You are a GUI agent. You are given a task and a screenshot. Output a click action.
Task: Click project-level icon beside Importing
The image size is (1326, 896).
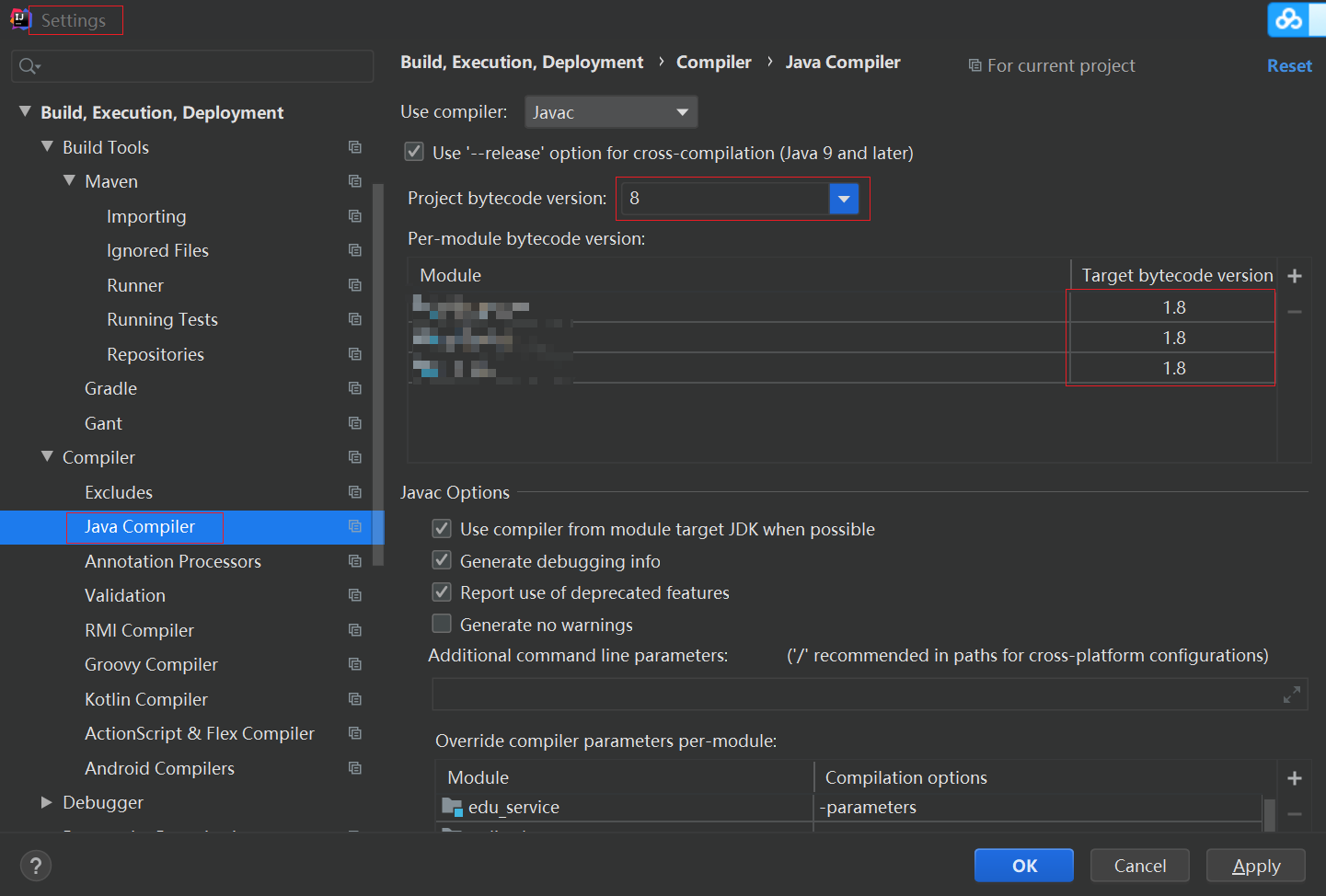tap(355, 216)
